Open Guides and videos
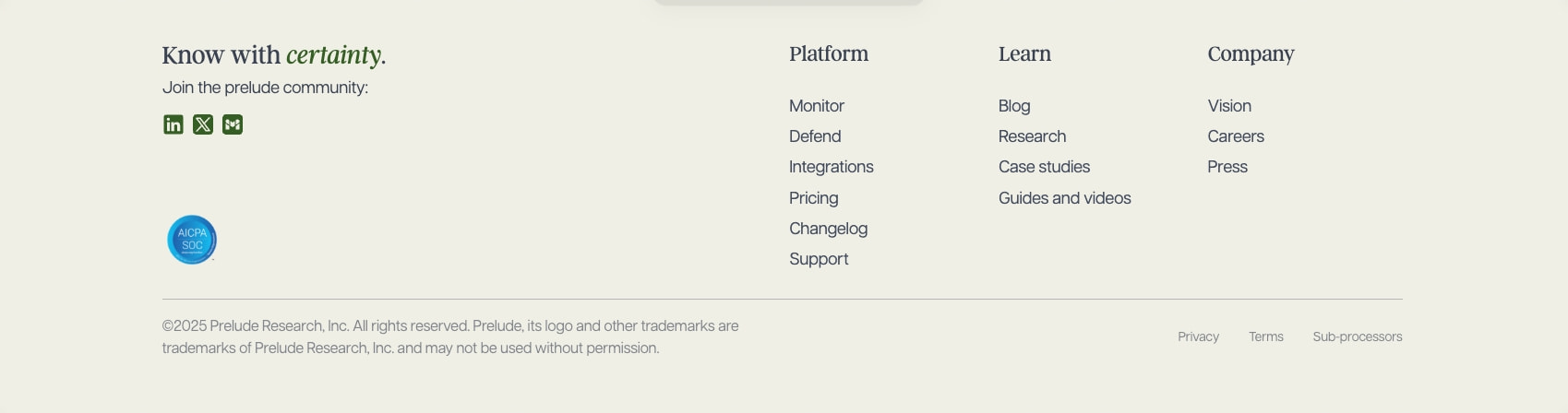 (x=1065, y=198)
